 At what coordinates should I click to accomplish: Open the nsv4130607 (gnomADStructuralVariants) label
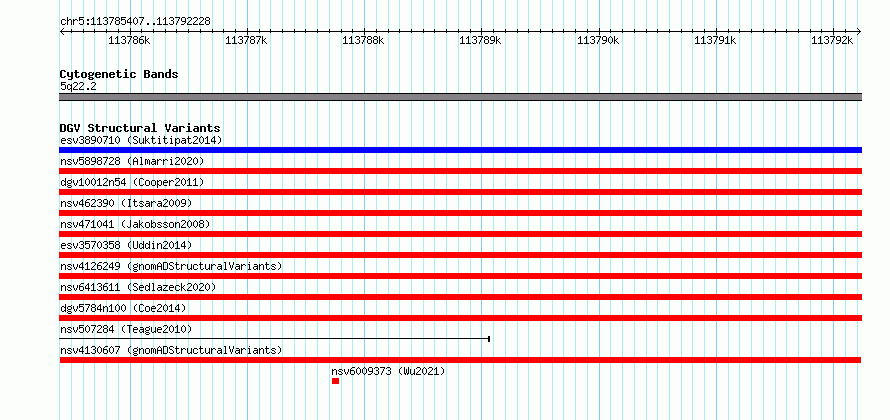(x=171, y=350)
